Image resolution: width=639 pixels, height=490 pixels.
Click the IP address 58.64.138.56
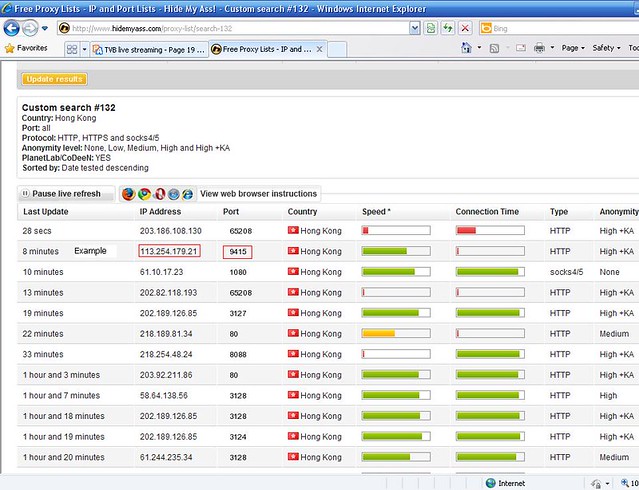[163, 395]
